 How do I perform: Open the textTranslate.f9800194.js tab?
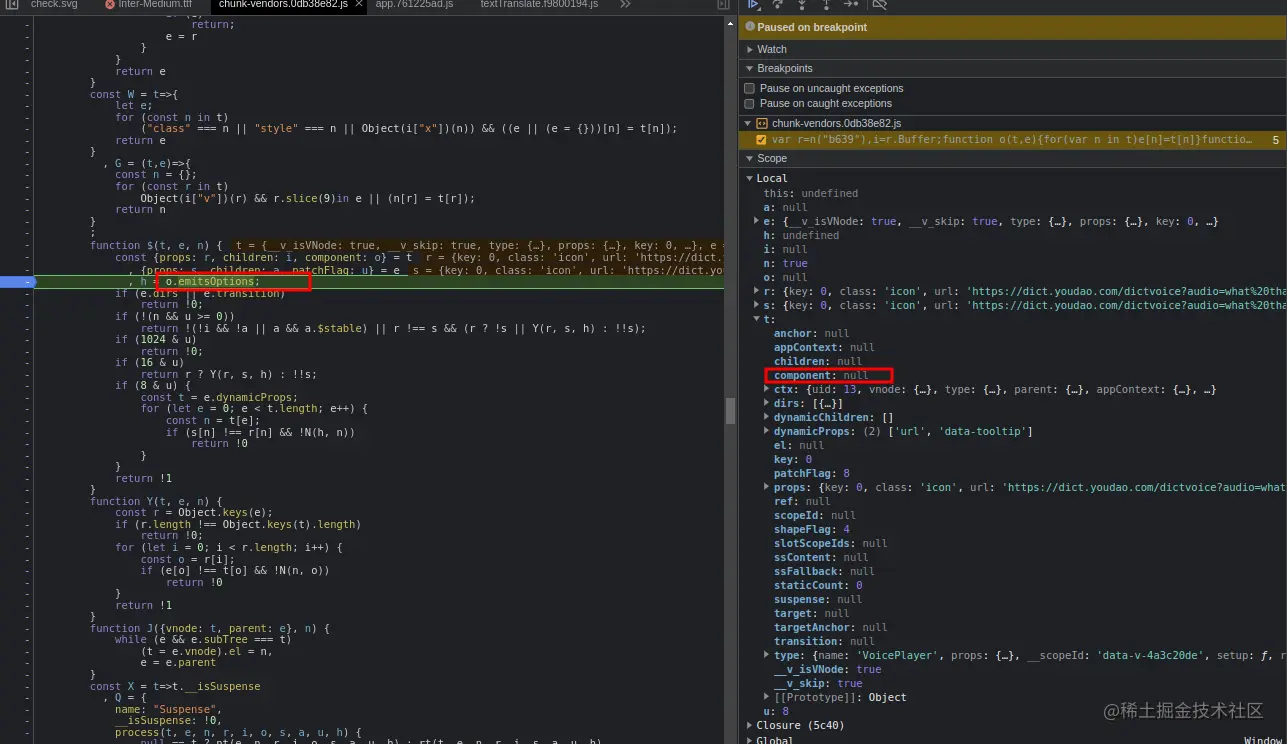(539, 5)
